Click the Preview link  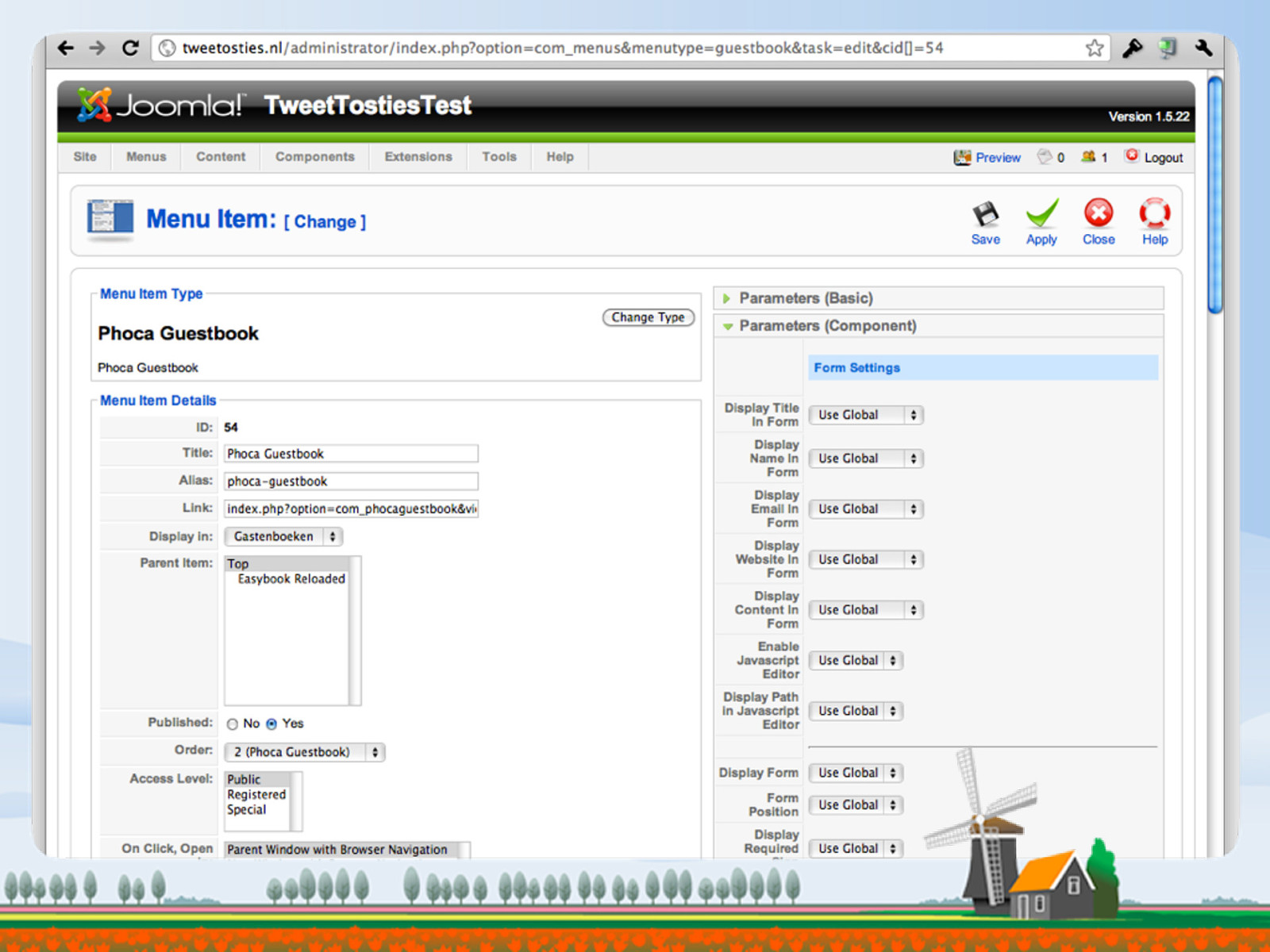click(x=998, y=158)
